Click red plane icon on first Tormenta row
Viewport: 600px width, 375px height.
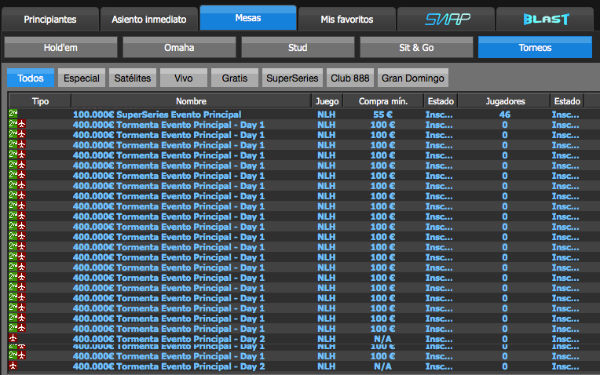tap(22, 124)
